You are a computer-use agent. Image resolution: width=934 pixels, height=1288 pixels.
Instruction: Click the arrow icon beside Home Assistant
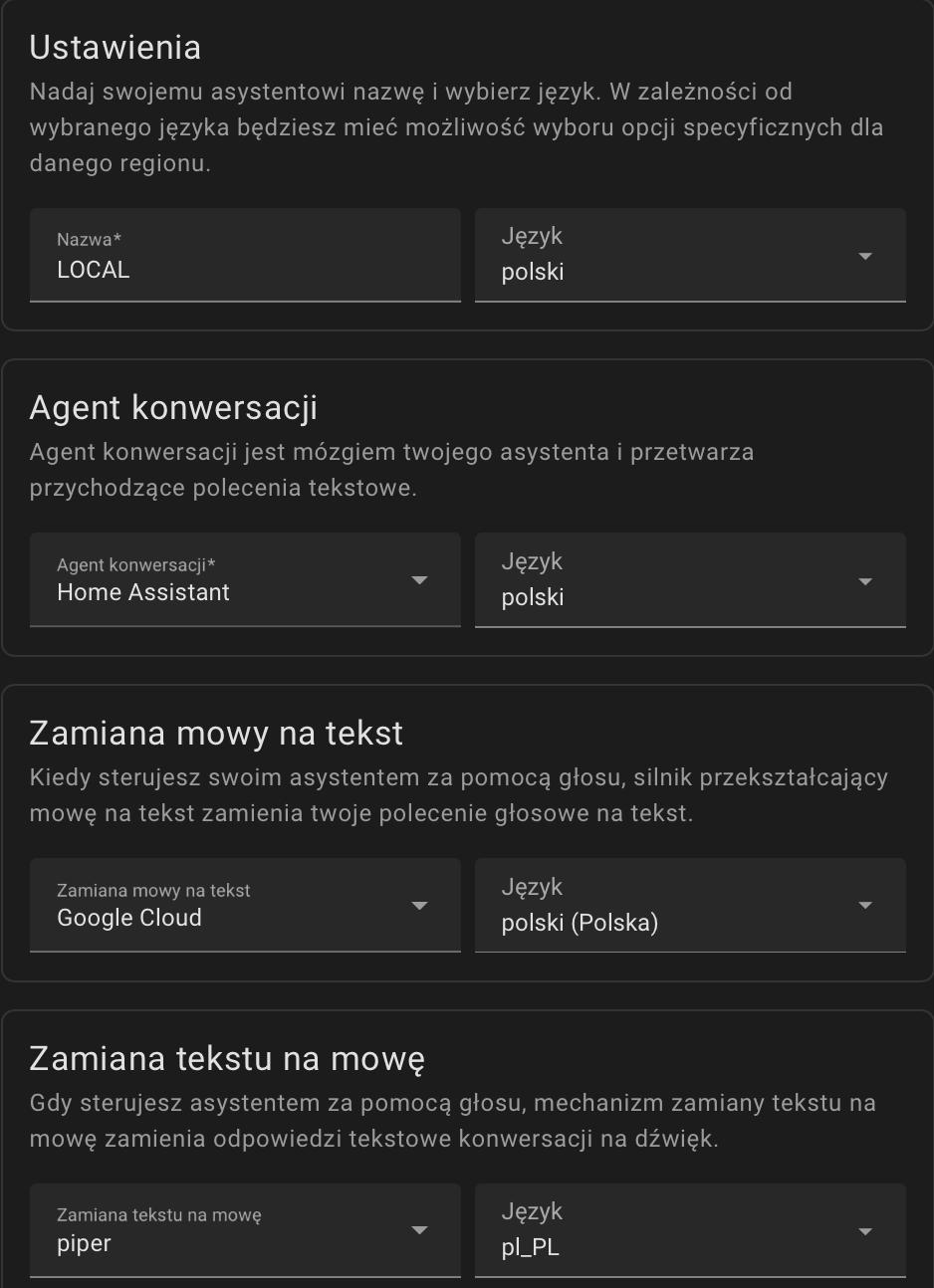pos(419,580)
